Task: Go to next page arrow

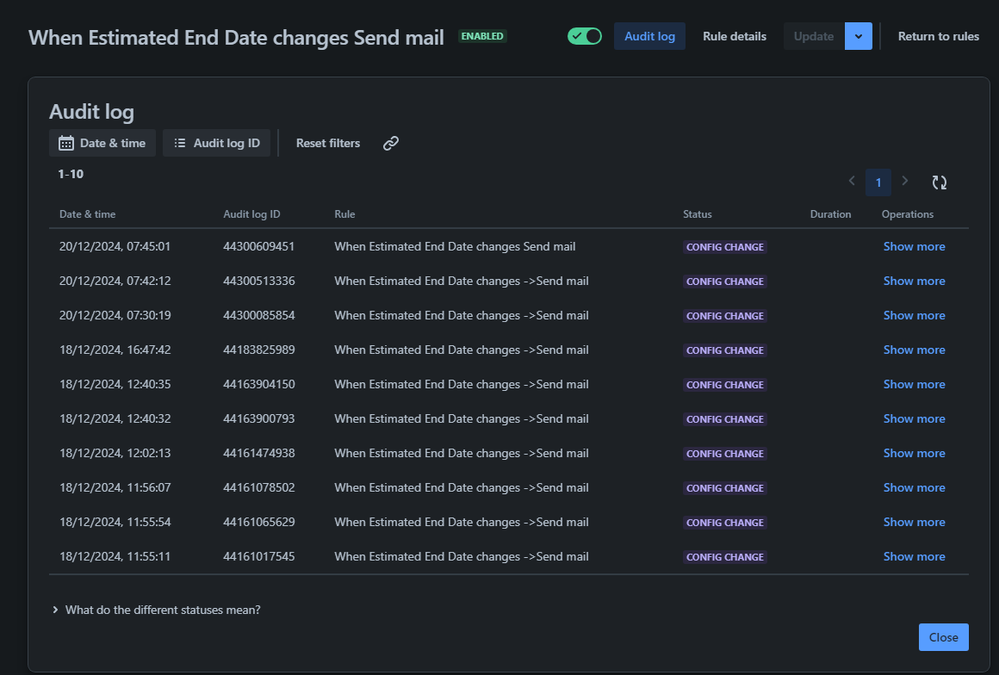Action: coord(905,181)
